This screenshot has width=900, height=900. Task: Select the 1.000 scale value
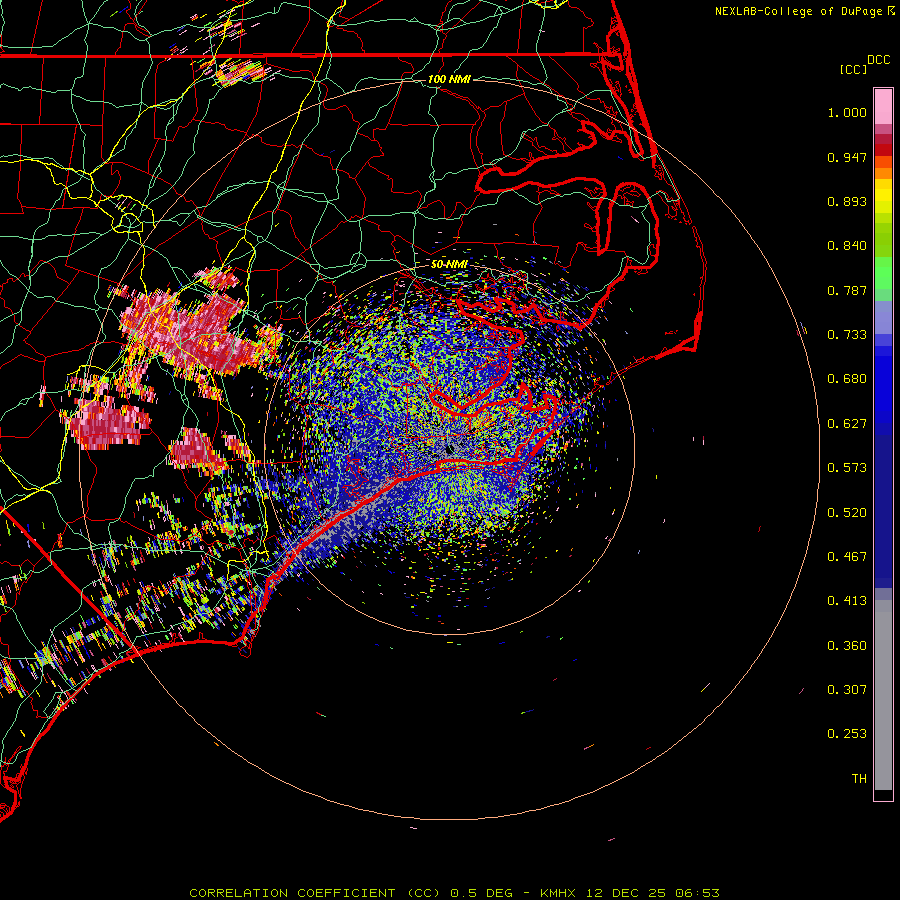(x=847, y=112)
